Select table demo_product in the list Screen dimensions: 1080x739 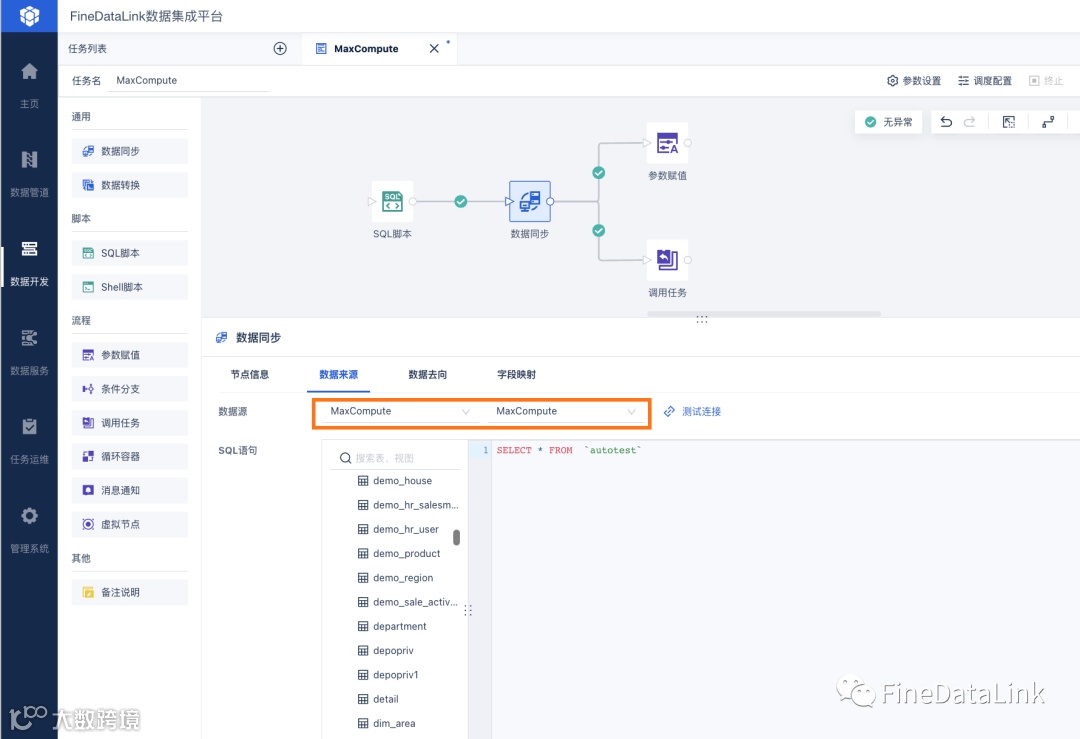(x=399, y=553)
